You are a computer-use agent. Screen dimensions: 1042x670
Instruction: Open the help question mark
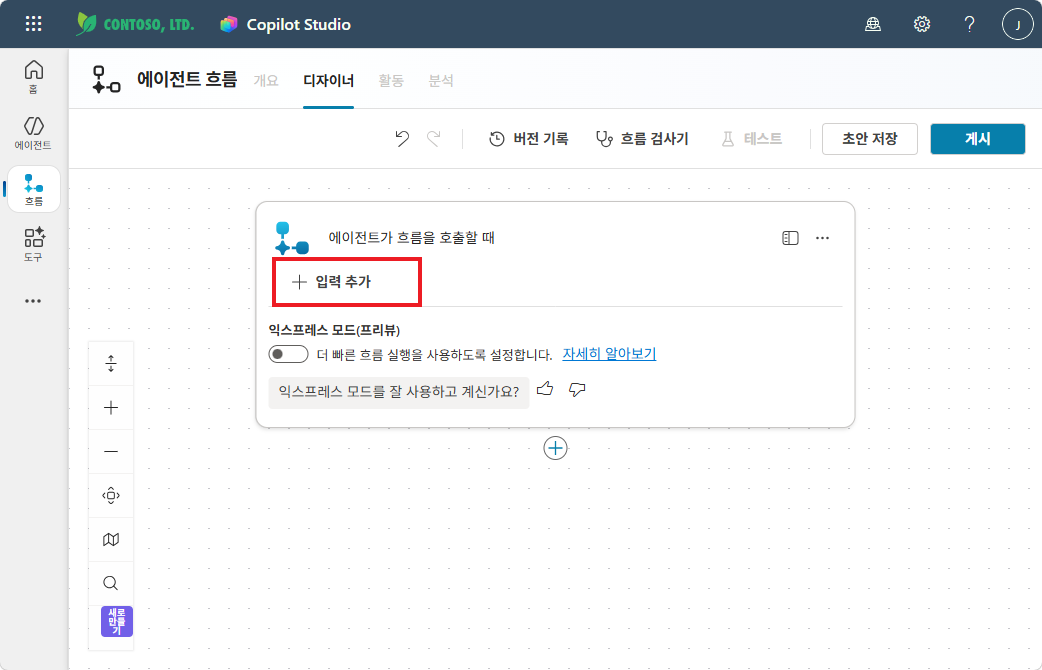point(970,25)
